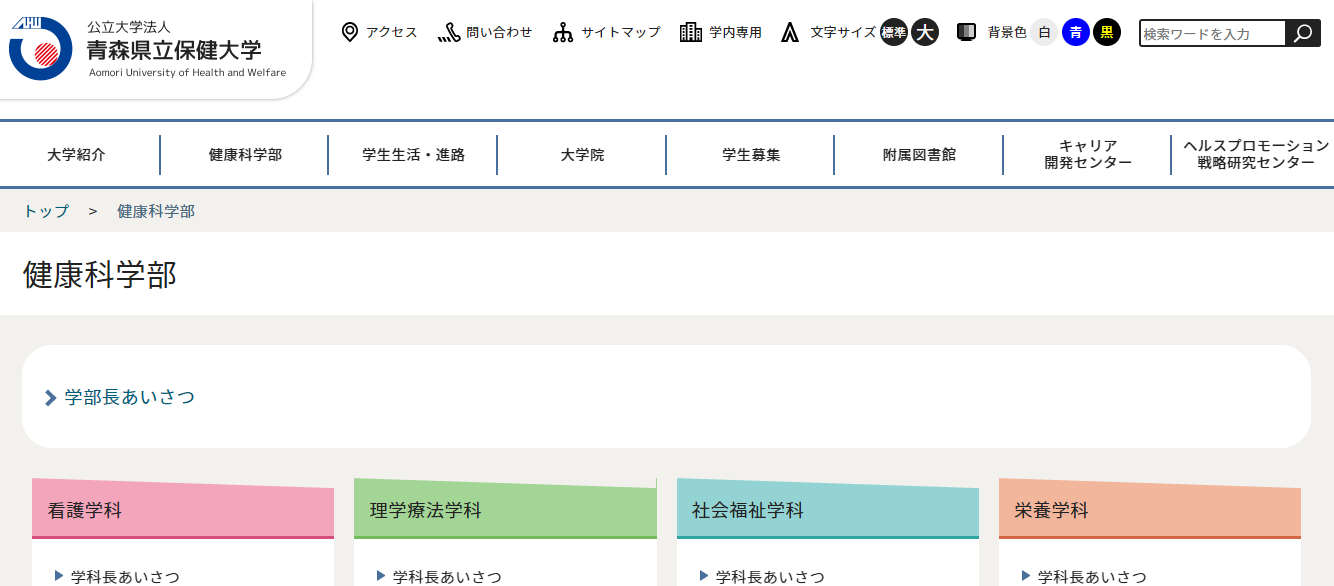Focus the 検索ワードを入力 search field
1334x586 pixels.
[x=1211, y=34]
